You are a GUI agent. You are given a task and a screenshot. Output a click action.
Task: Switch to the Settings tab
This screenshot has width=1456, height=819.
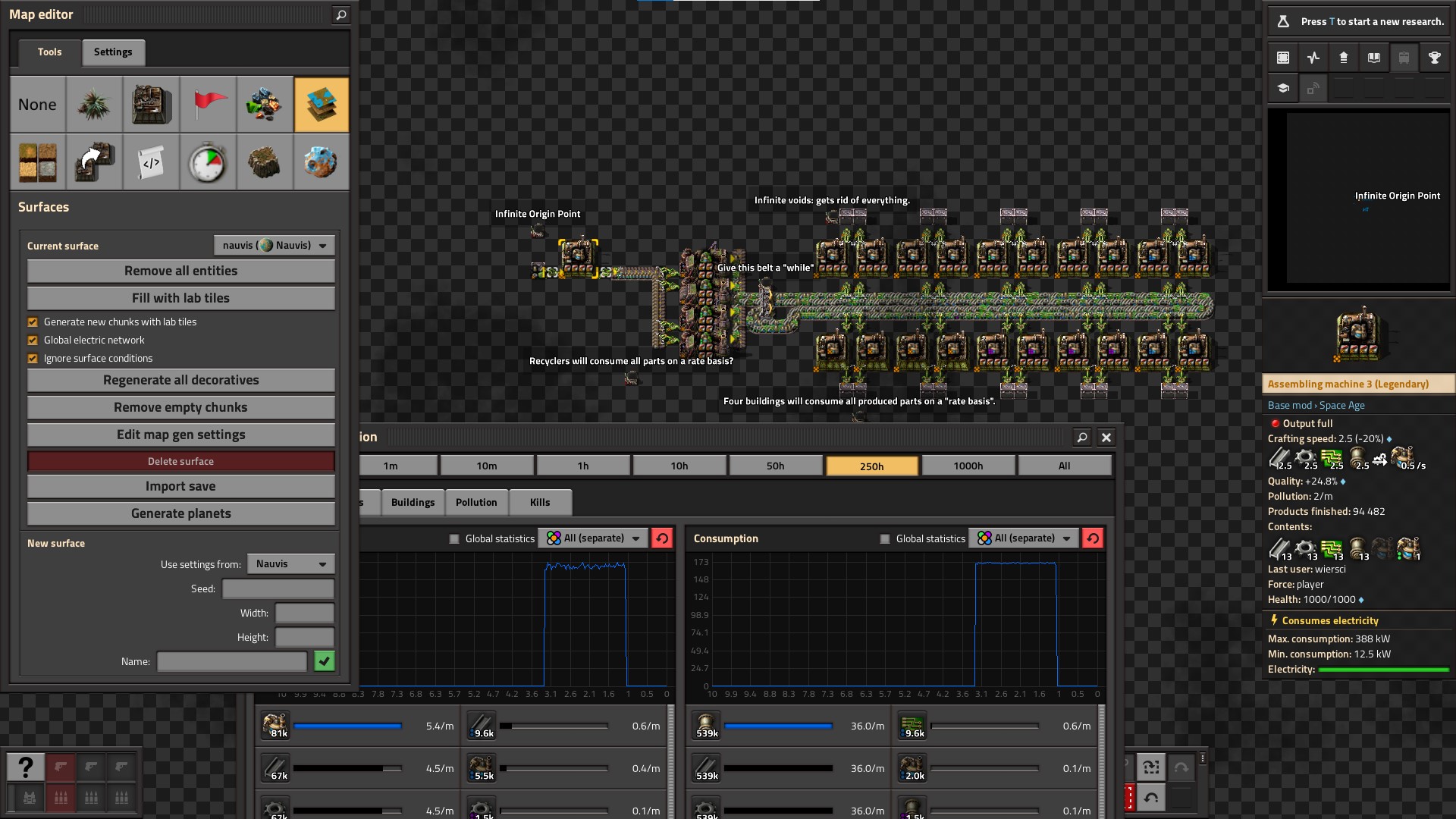tap(113, 52)
